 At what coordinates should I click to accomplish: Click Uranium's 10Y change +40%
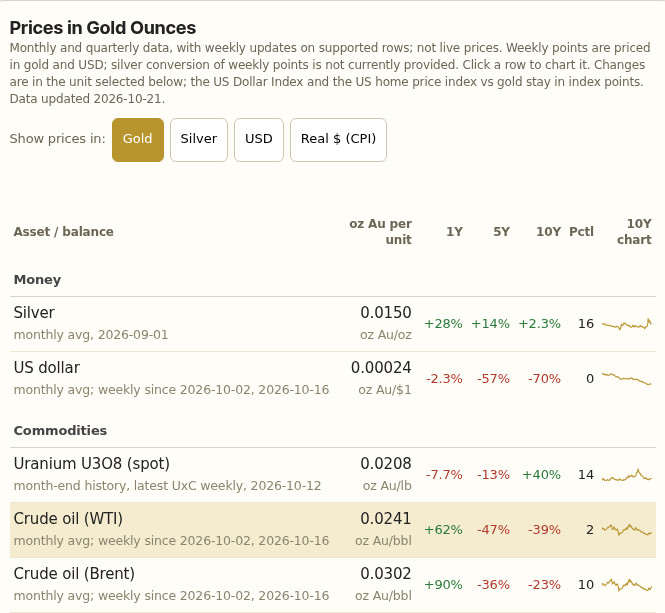(x=541, y=475)
